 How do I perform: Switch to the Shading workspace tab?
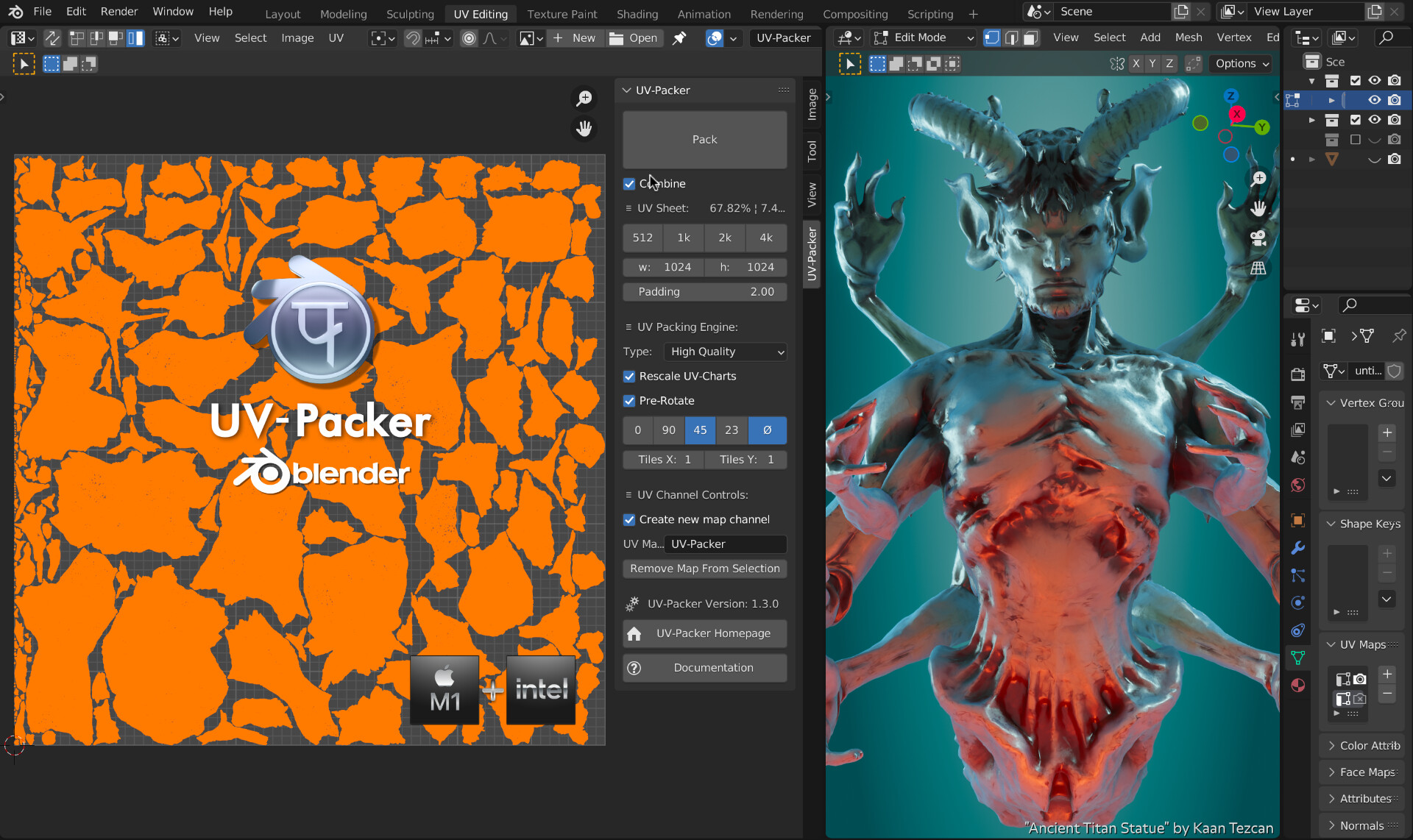(637, 13)
